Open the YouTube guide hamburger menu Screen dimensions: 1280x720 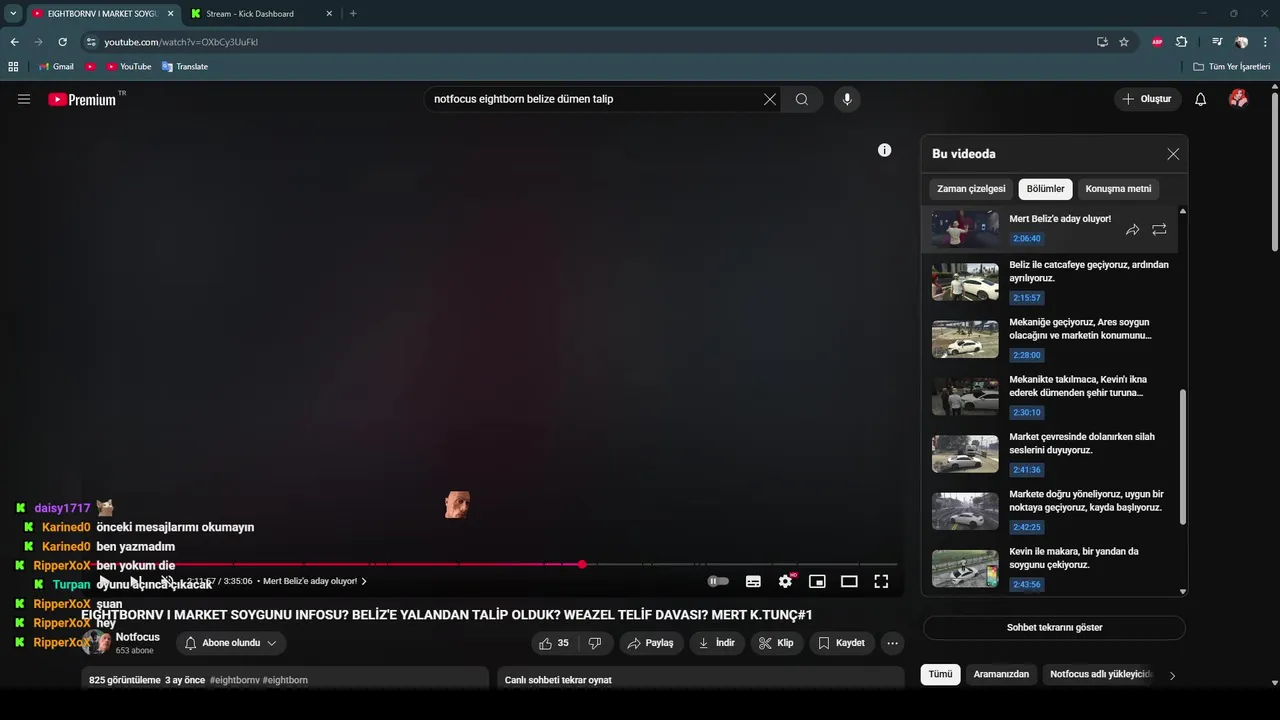click(x=24, y=99)
